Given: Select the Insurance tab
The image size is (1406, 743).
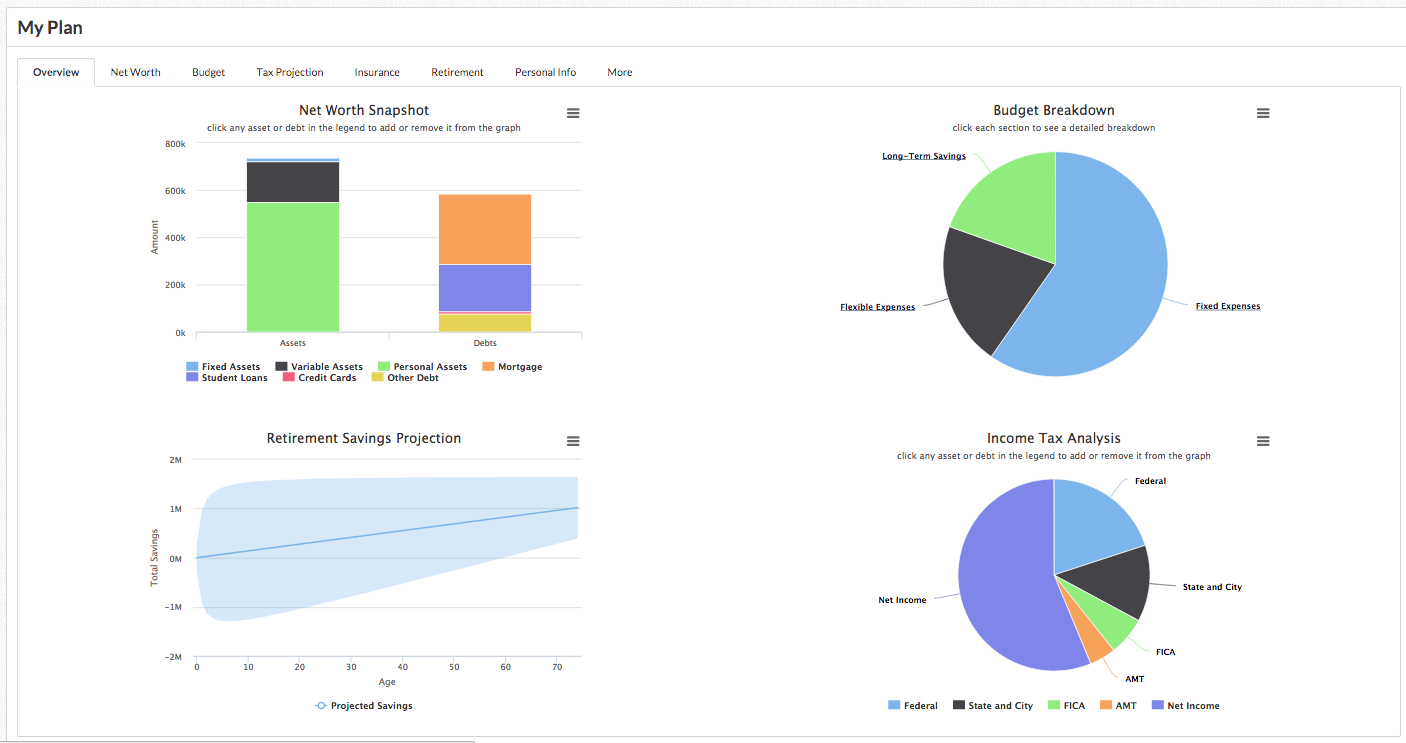Looking at the screenshot, I should tap(377, 72).
